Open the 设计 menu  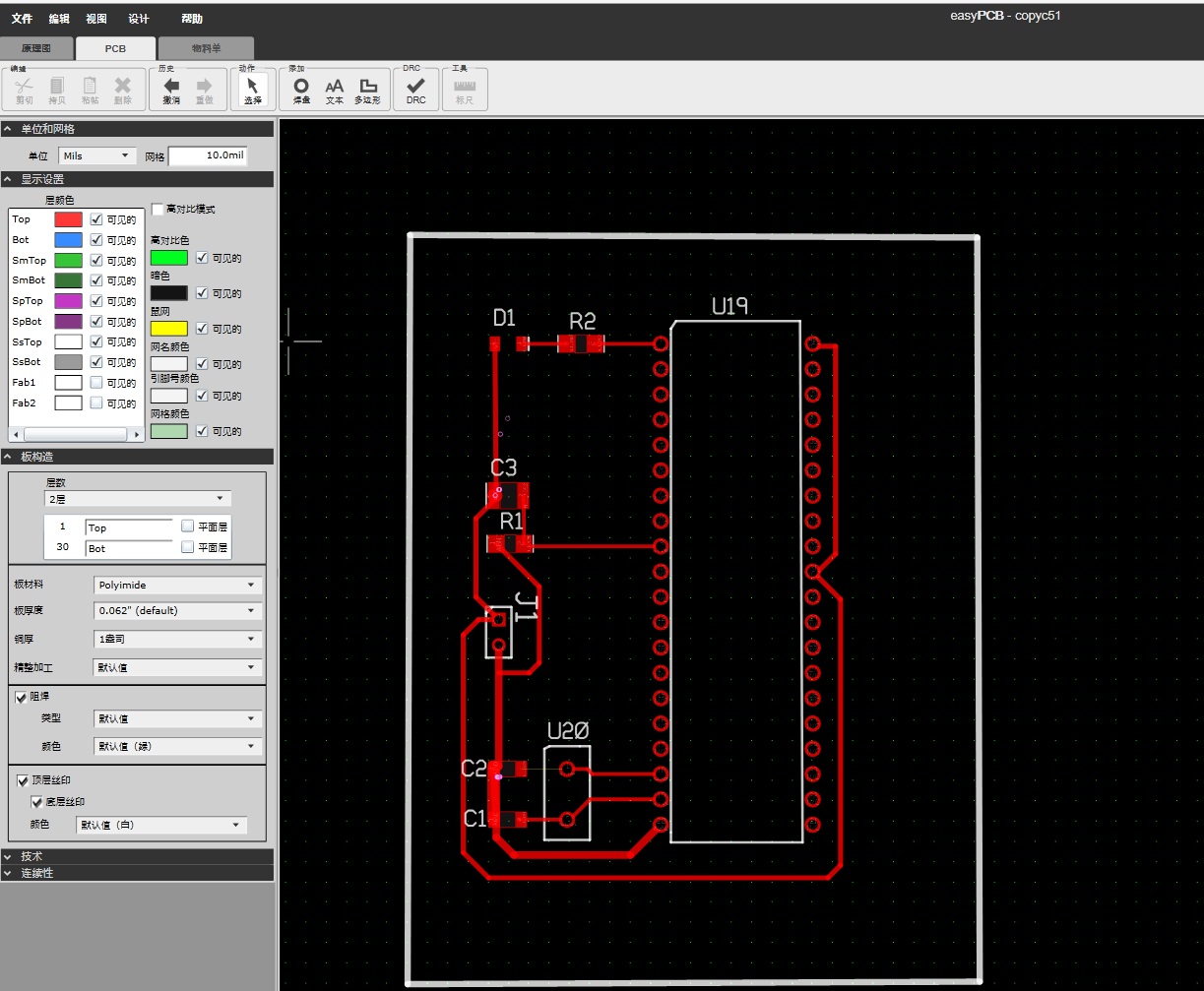pos(139,19)
